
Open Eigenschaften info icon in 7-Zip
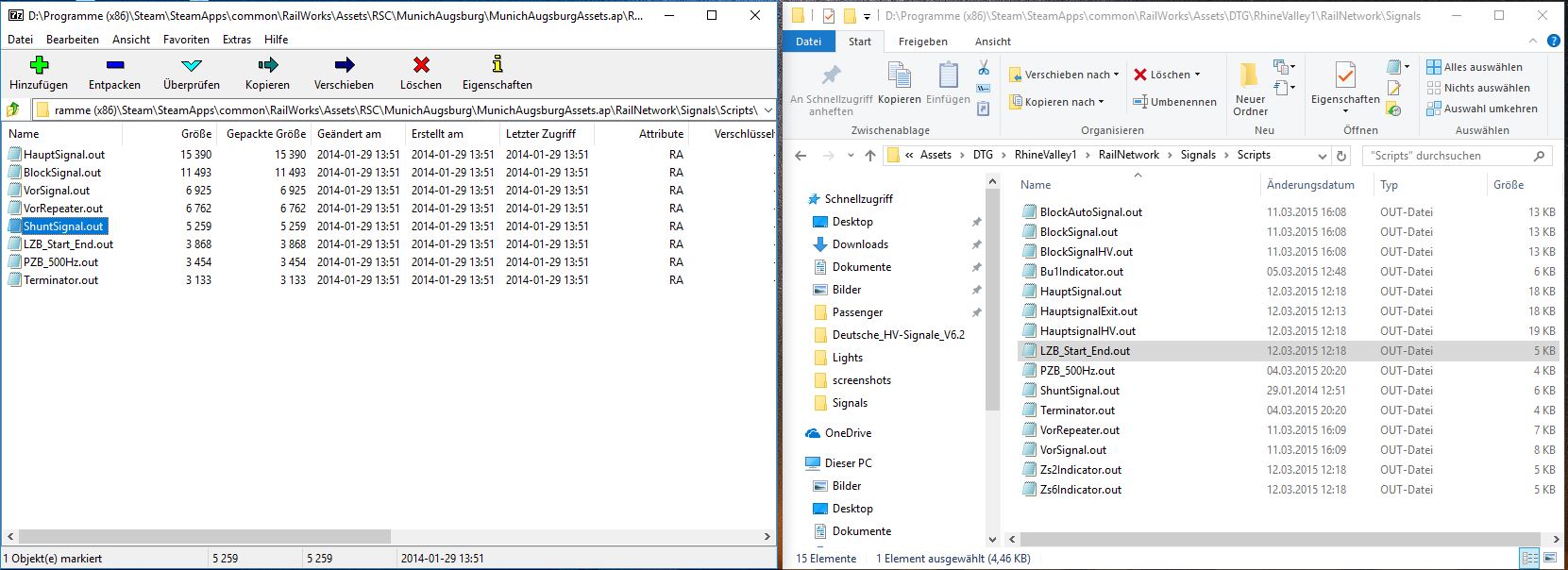pos(497,65)
